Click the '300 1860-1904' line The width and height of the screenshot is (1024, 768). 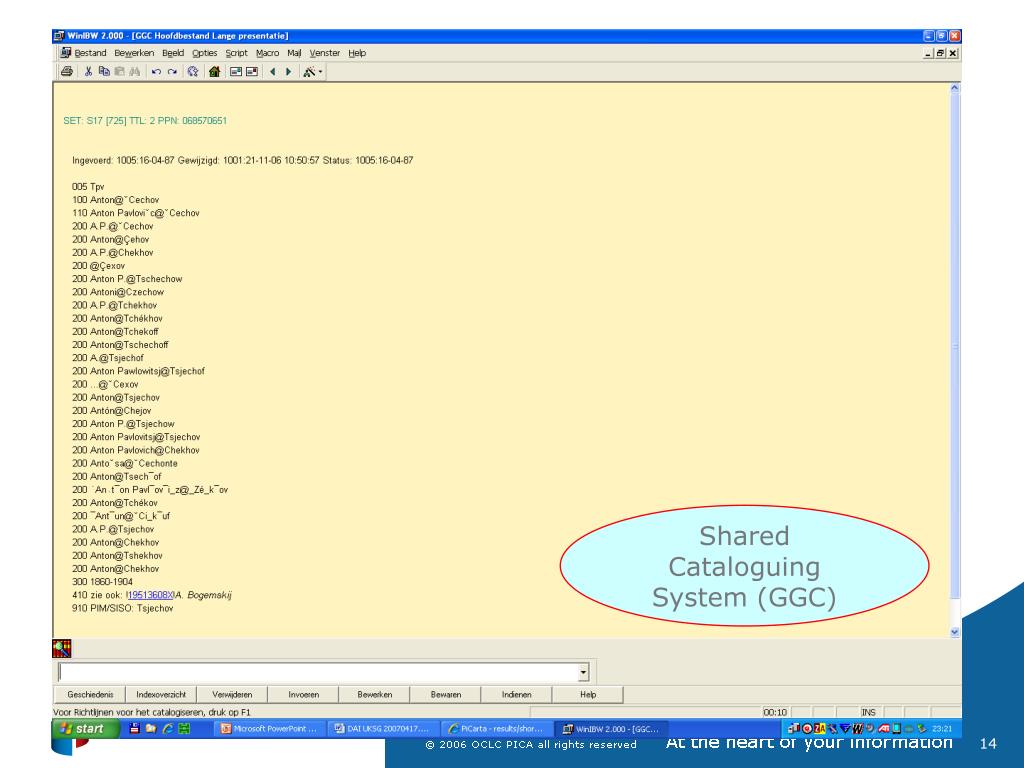(103, 582)
